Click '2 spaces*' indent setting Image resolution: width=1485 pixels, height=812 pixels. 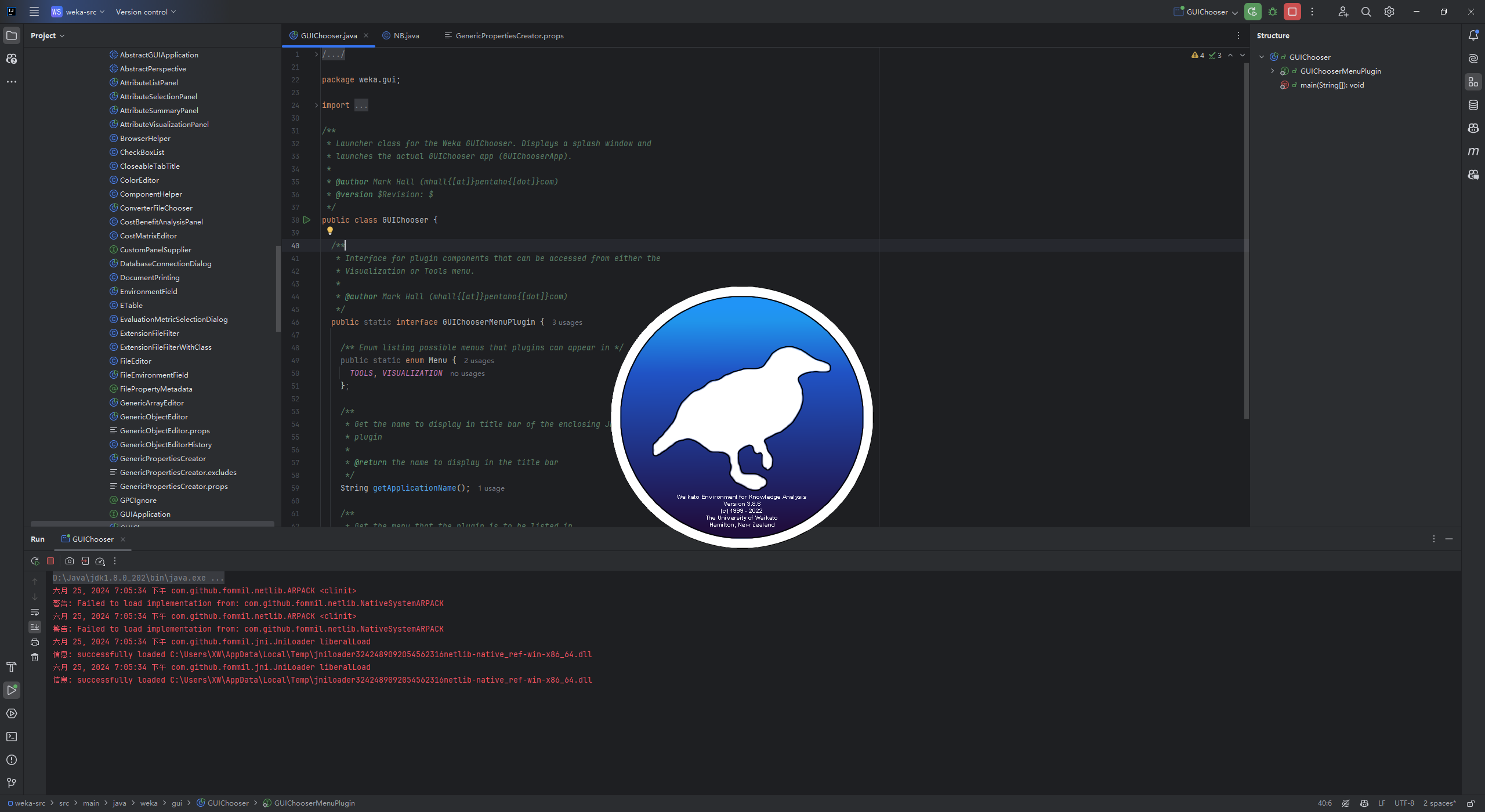pyautogui.click(x=1439, y=803)
